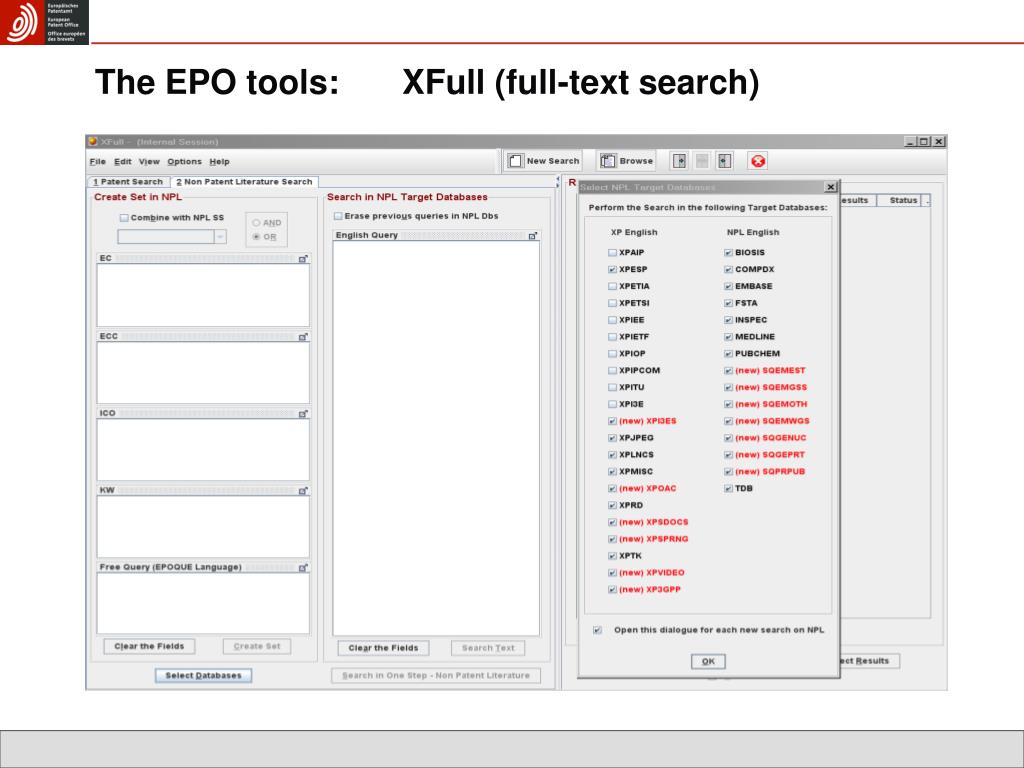Toggle the (new) SQPRPUB checkbox
The image size is (1024, 768).
click(x=728, y=472)
